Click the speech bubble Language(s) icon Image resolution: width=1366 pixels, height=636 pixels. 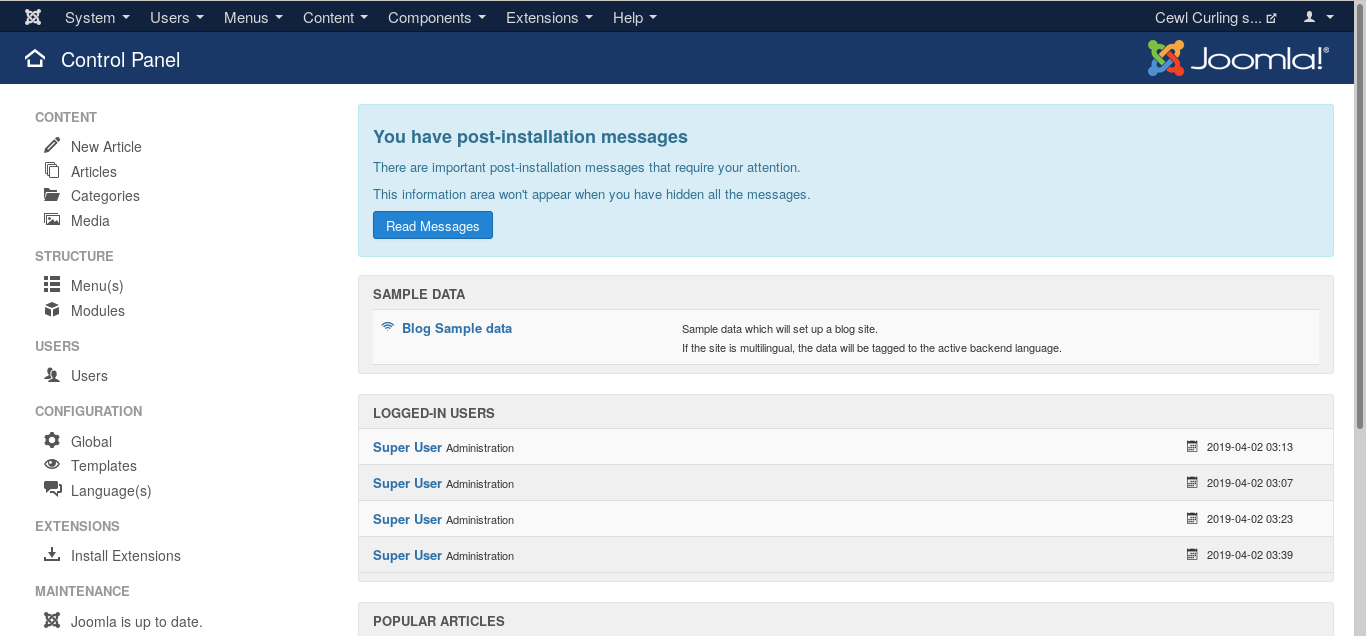(52, 489)
